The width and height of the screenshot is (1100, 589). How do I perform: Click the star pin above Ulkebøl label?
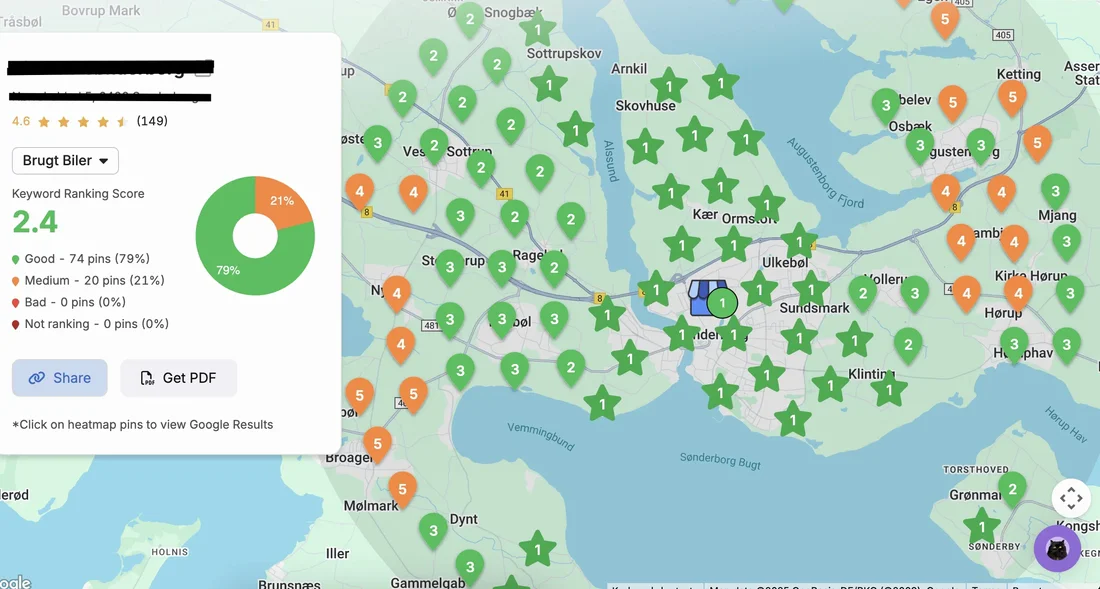[x=798, y=242]
